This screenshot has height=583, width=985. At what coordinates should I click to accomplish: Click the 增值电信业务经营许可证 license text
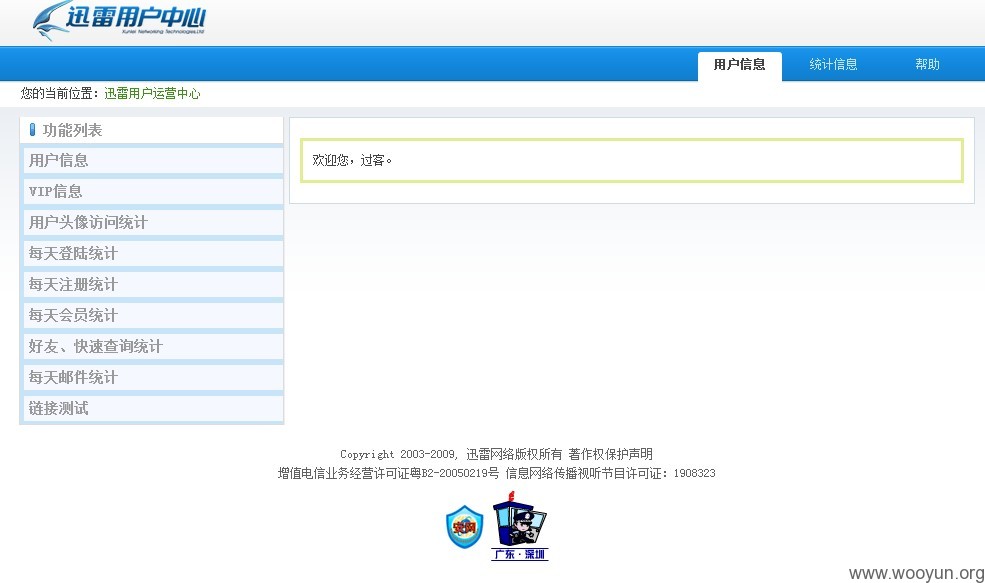point(389,473)
